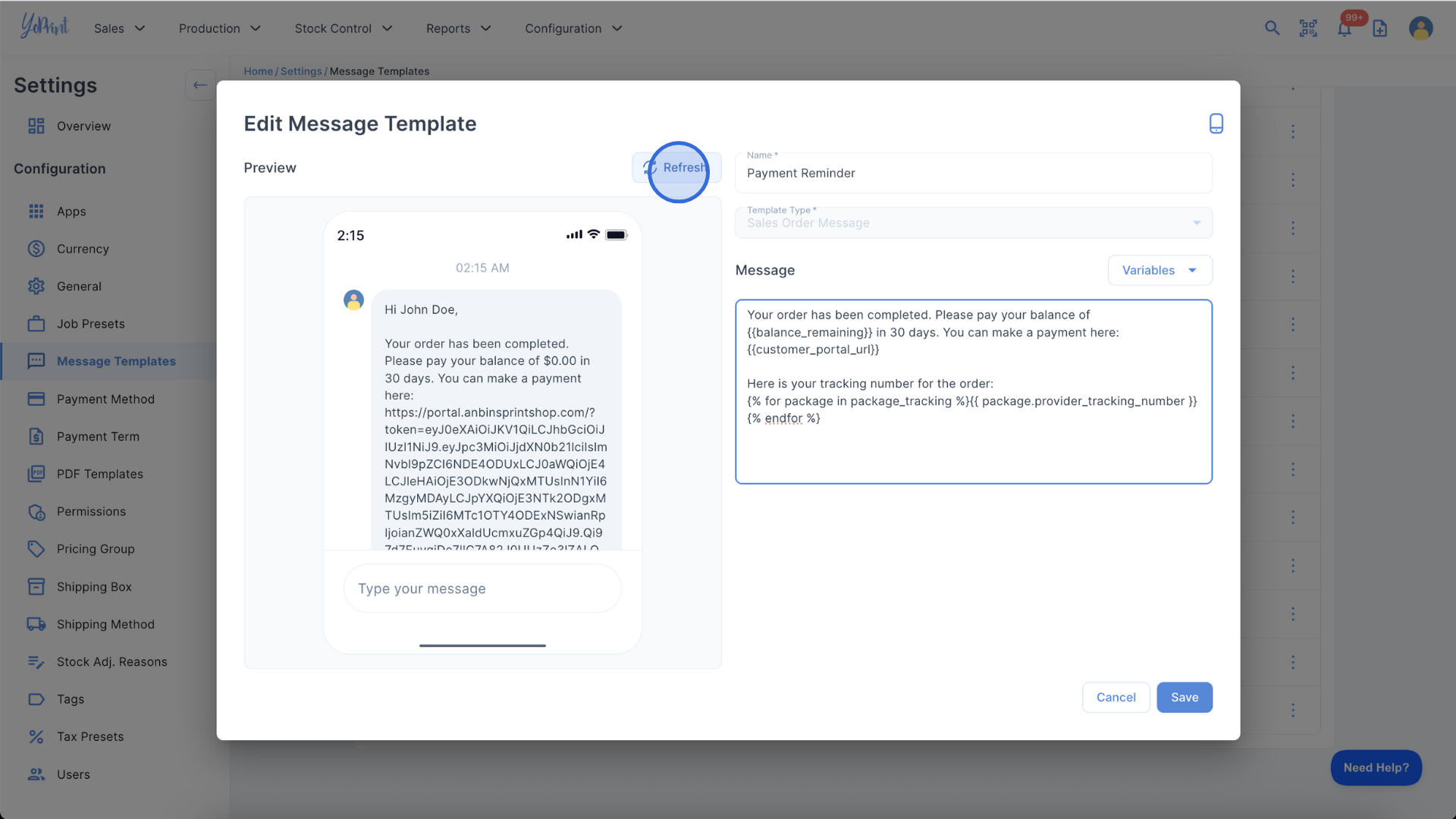This screenshot has width=1456, height=819.
Task: Click the search magnifier icon in header
Action: [x=1272, y=28]
